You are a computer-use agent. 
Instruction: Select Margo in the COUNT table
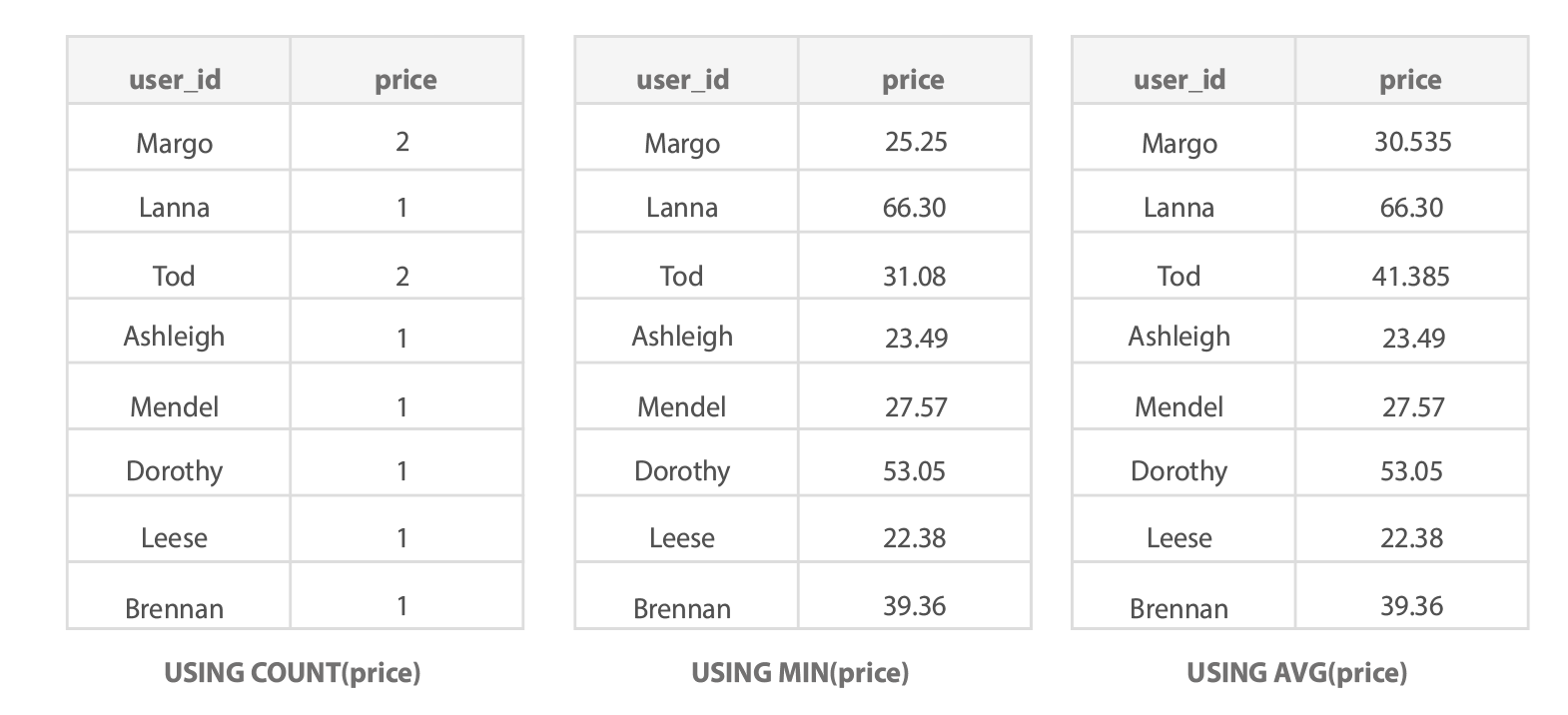coord(175,144)
